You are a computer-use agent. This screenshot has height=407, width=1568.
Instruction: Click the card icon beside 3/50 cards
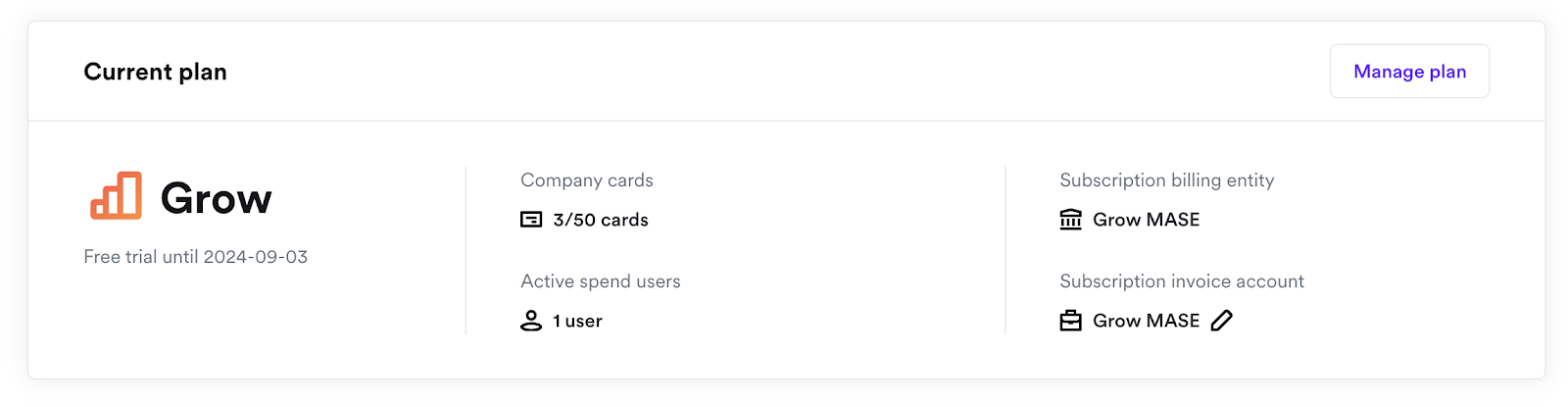click(531, 220)
